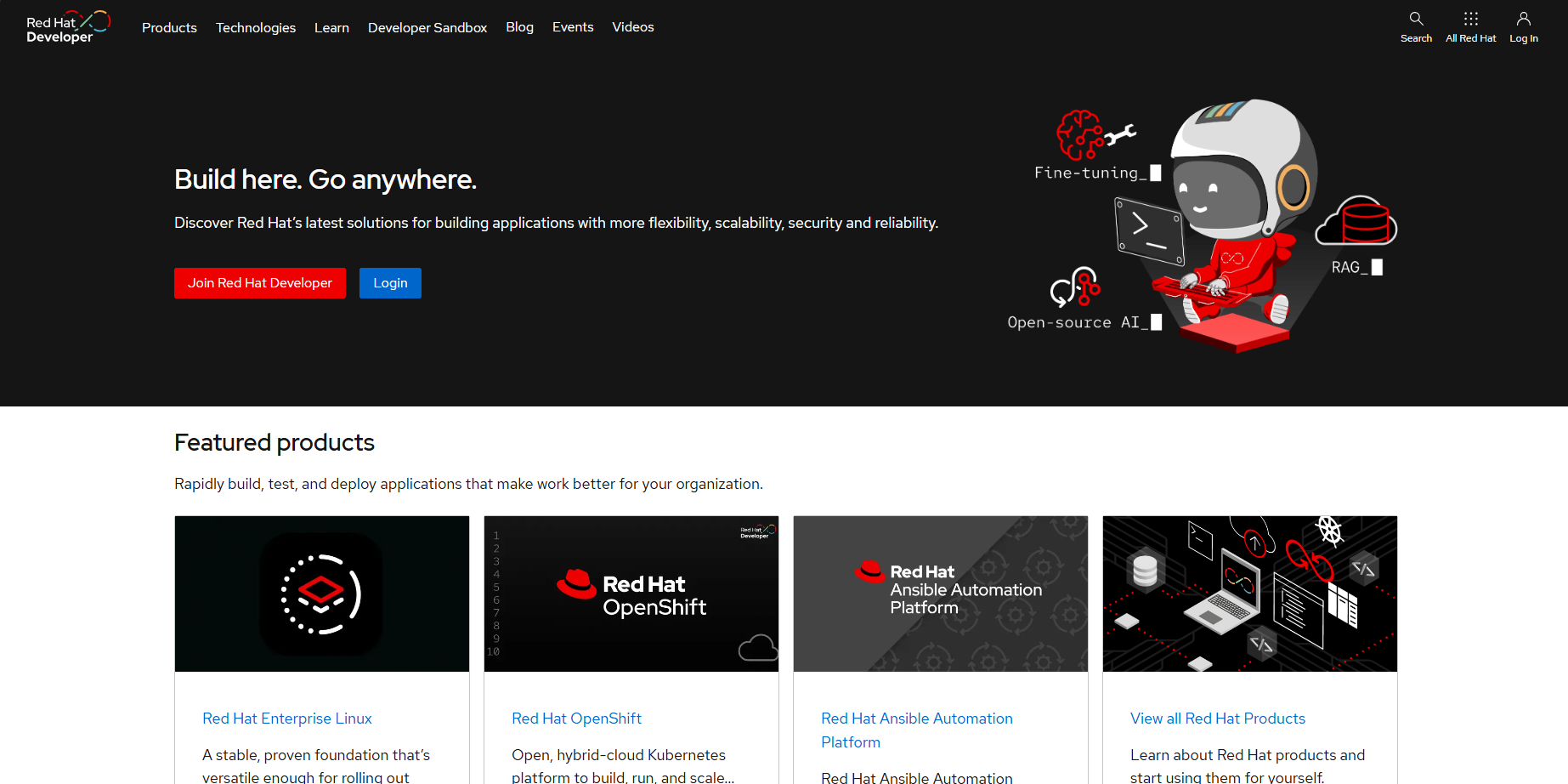Image resolution: width=1568 pixels, height=784 pixels.
Task: Click the blue Login button
Action: (x=390, y=283)
